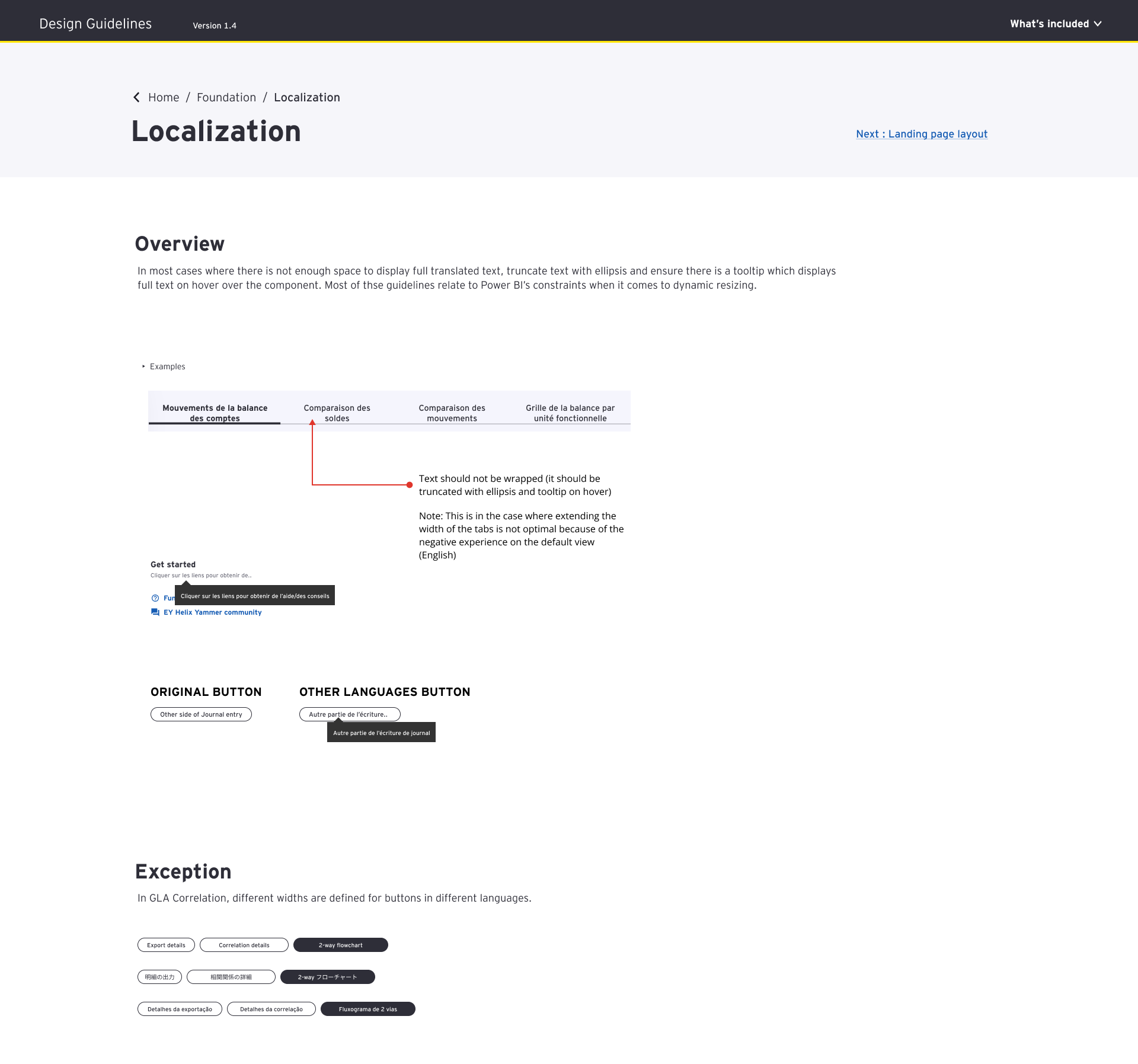This screenshot has height=1064, width=1138.
Task: Switch to Comparaison des soldes tab
Action: 337,413
